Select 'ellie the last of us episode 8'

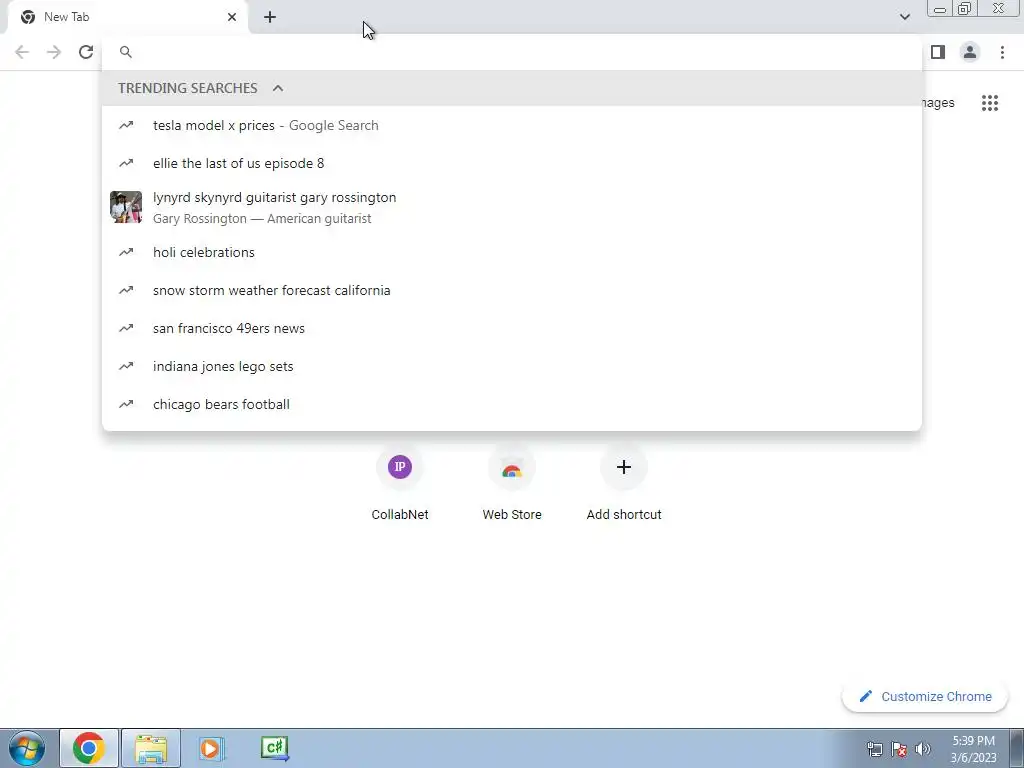pyautogui.click(x=512, y=163)
